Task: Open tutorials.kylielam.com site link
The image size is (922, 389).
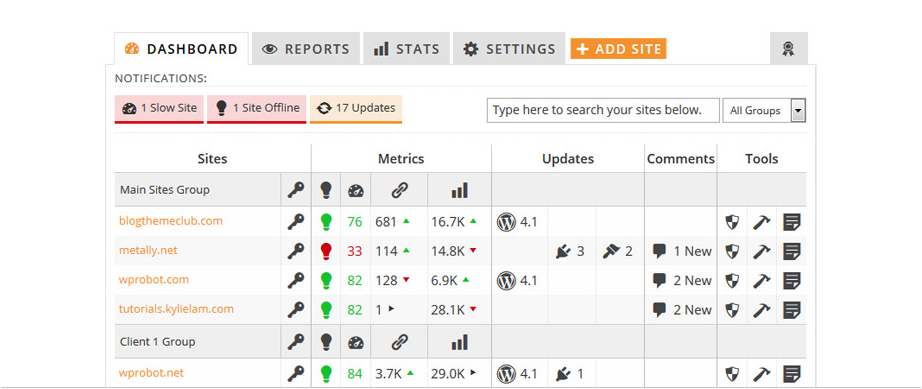Action: tap(176, 309)
